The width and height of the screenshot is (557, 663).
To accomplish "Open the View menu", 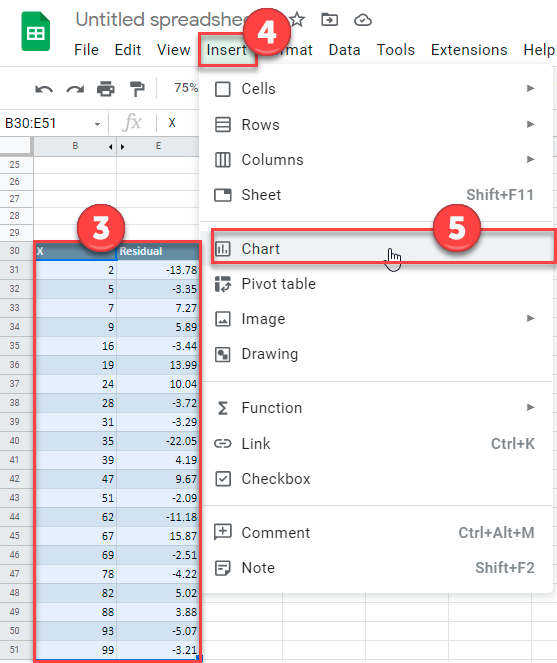I will tap(173, 50).
